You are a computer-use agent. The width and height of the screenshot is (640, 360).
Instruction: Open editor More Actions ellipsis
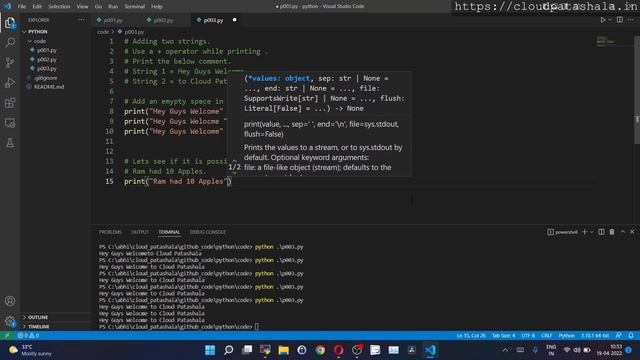(631, 20)
